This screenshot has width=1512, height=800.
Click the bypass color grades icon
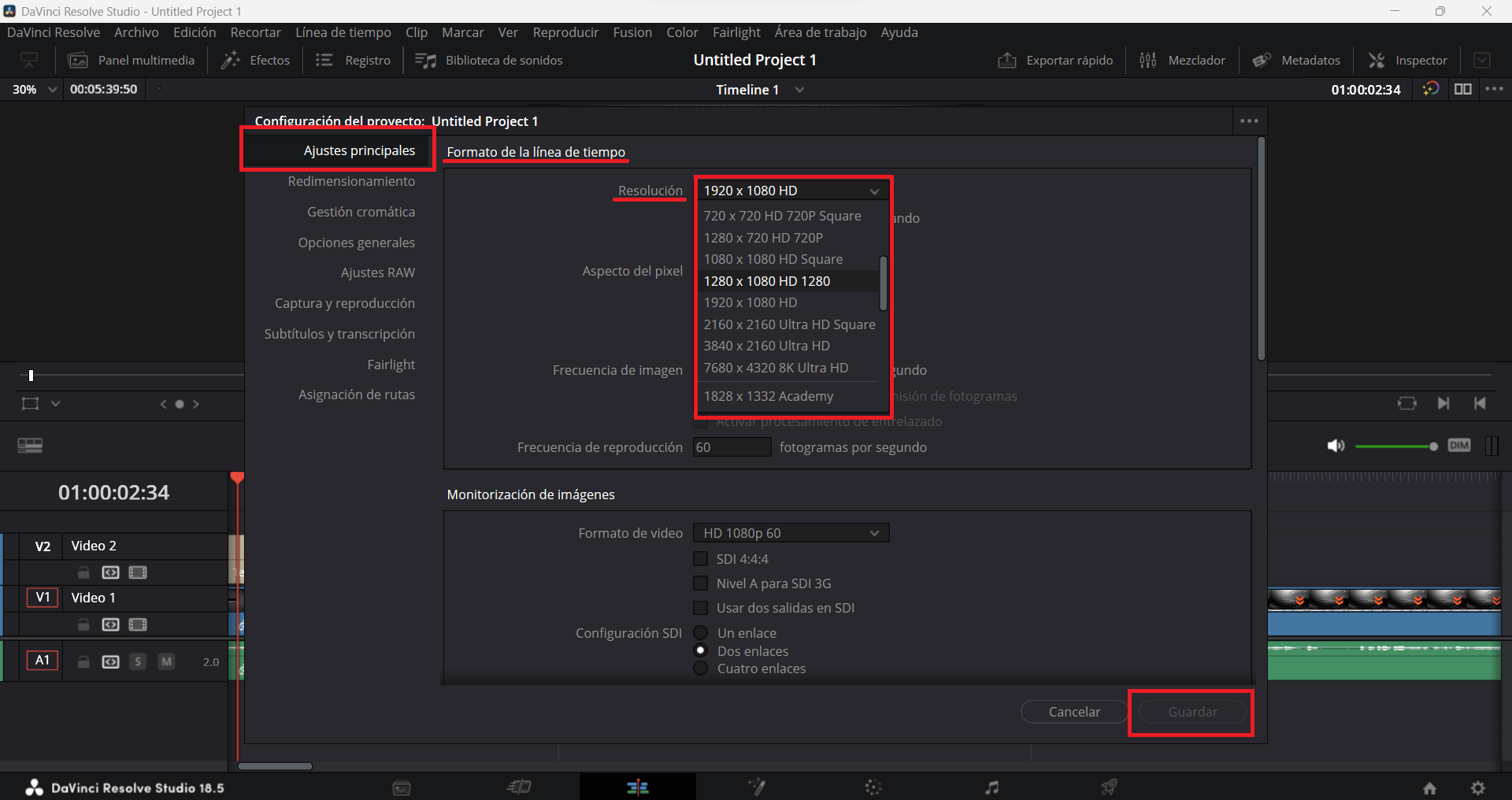click(1431, 89)
